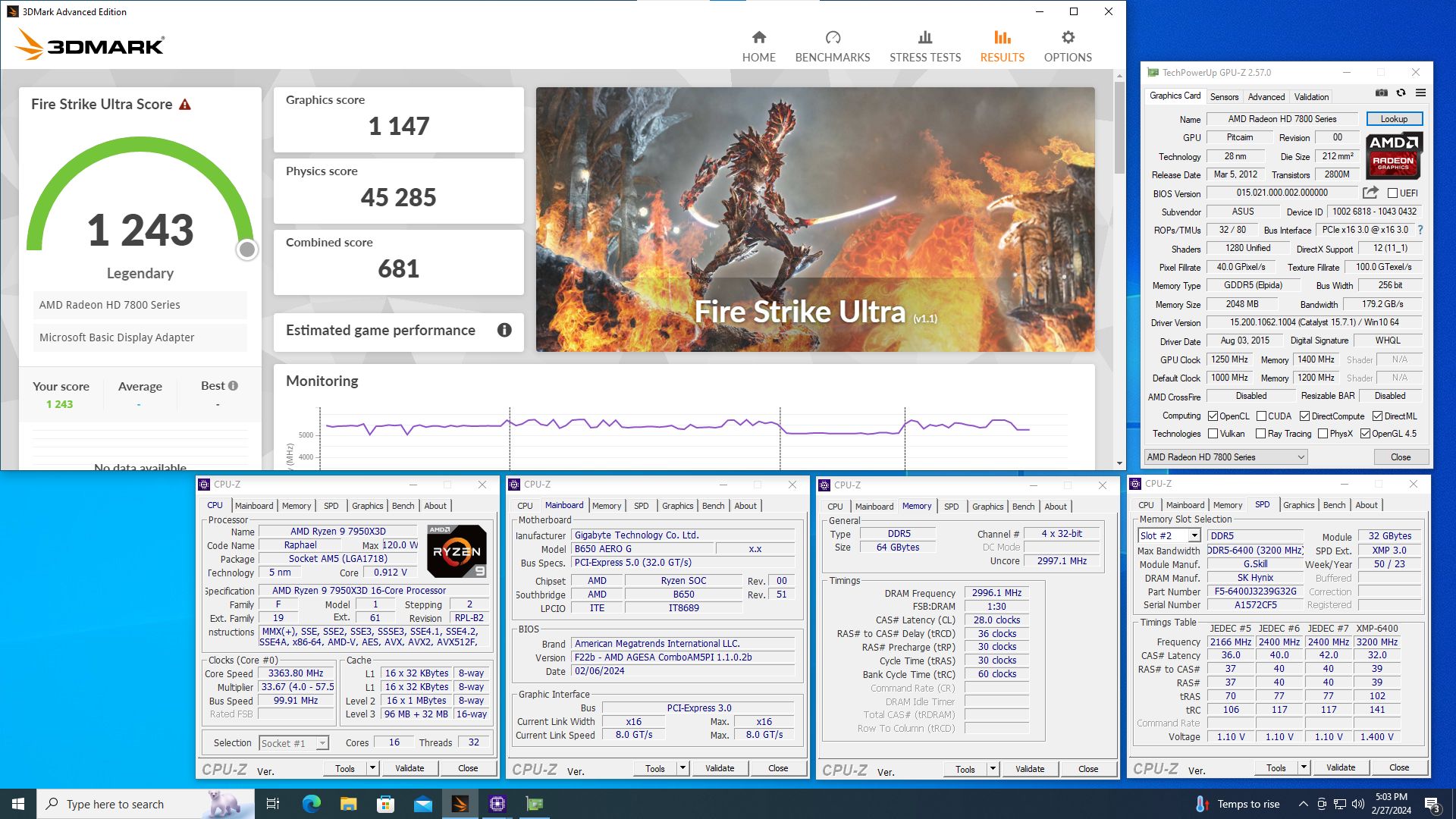Expand Tools dropdown arrow in CPU-Z SPD window
Image resolution: width=1456 pixels, height=819 pixels.
[x=1304, y=767]
